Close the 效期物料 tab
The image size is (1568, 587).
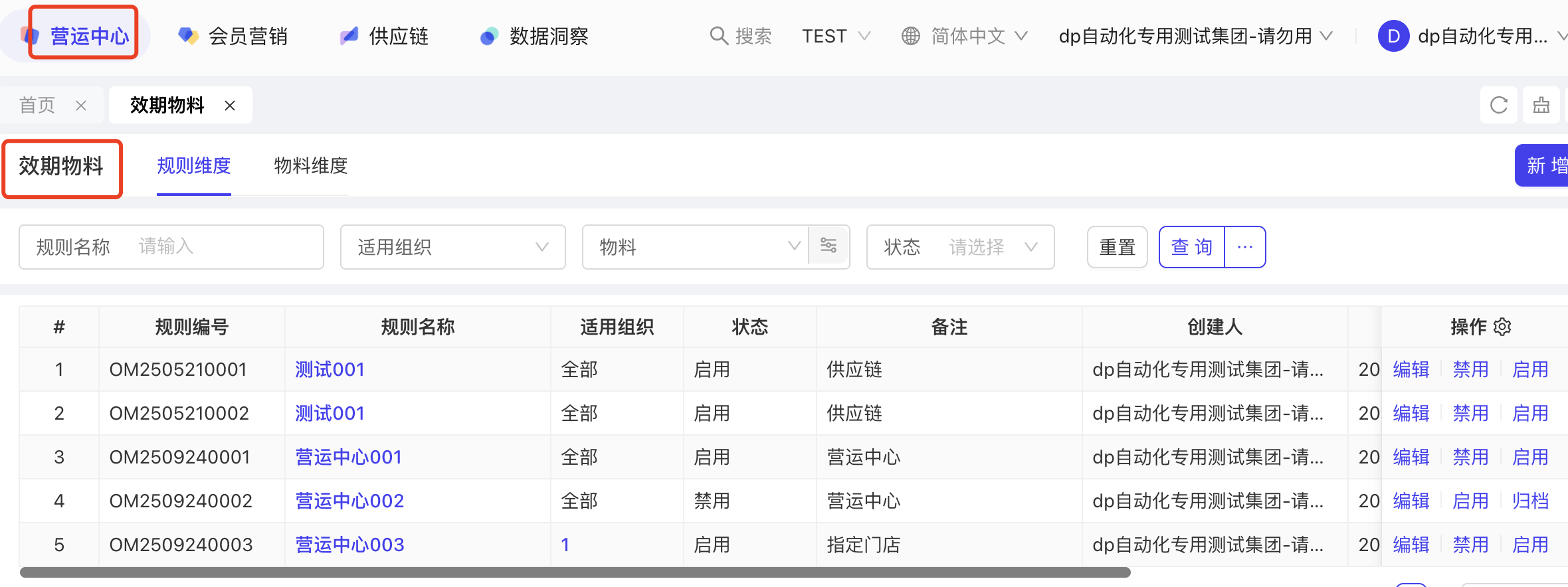point(230,106)
